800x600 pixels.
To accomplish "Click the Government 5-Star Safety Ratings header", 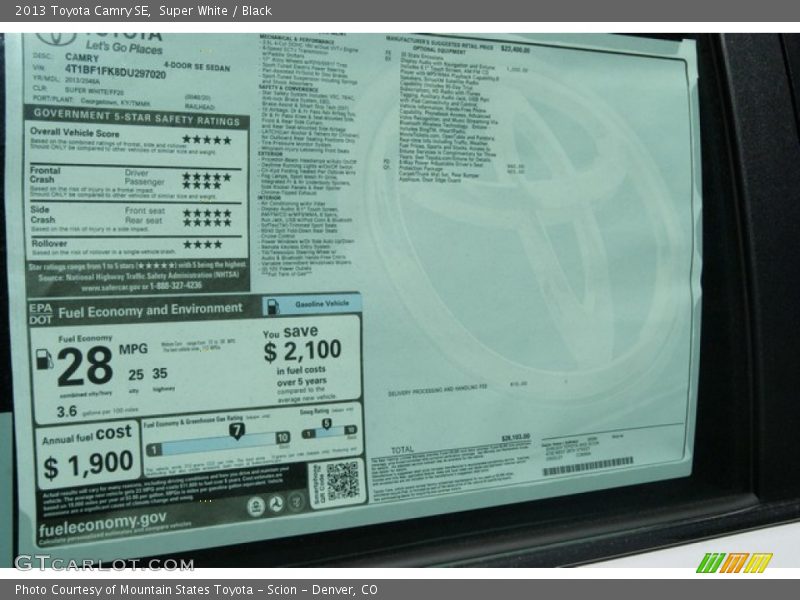I will [x=137, y=117].
